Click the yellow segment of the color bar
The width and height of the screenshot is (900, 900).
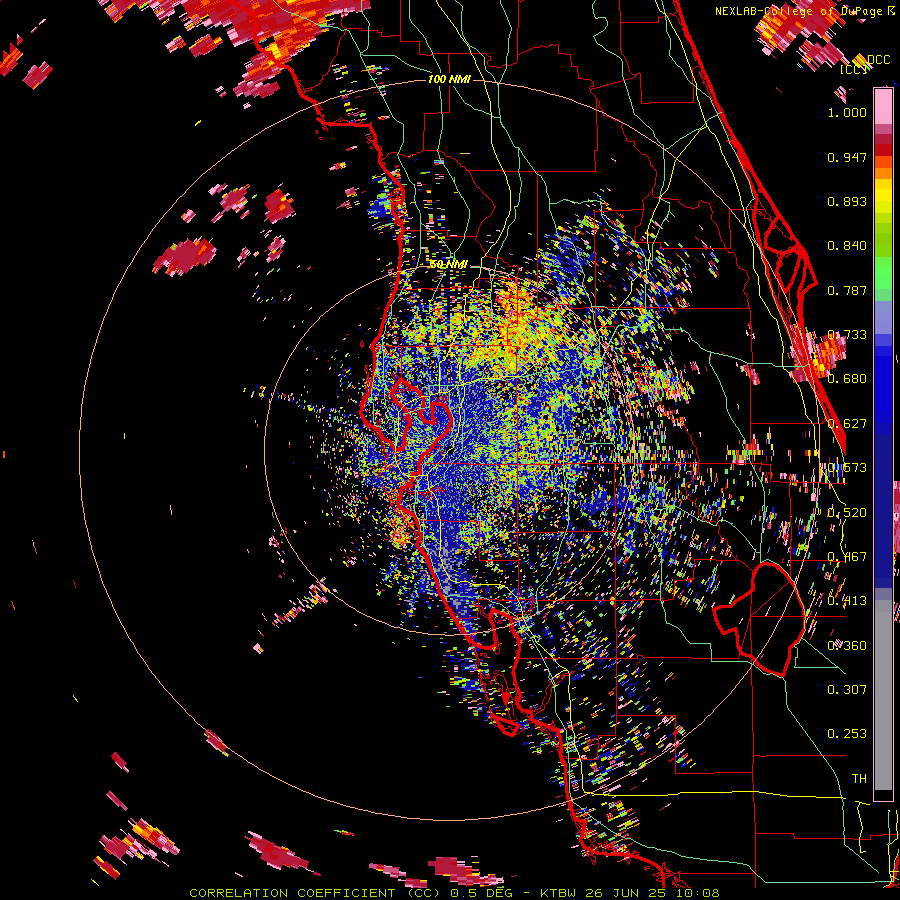883,196
